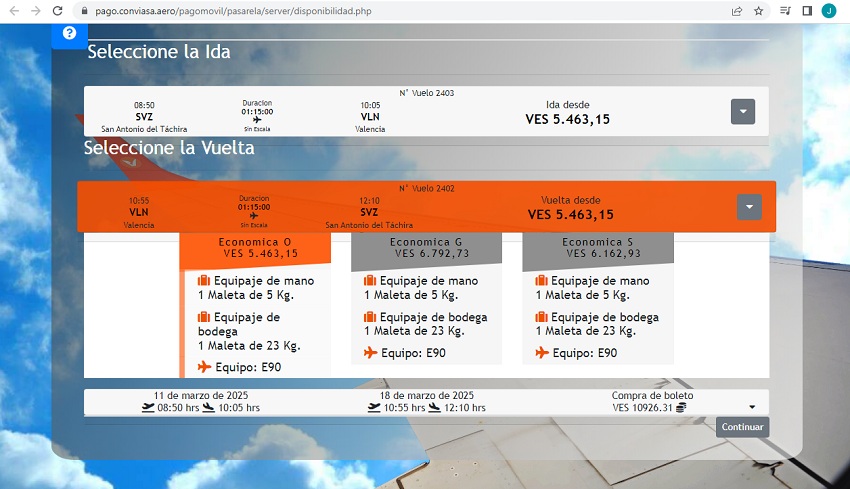The height and width of the screenshot is (489, 850).
Task: Click the coins icon beside ticket total
Action: (x=681, y=408)
